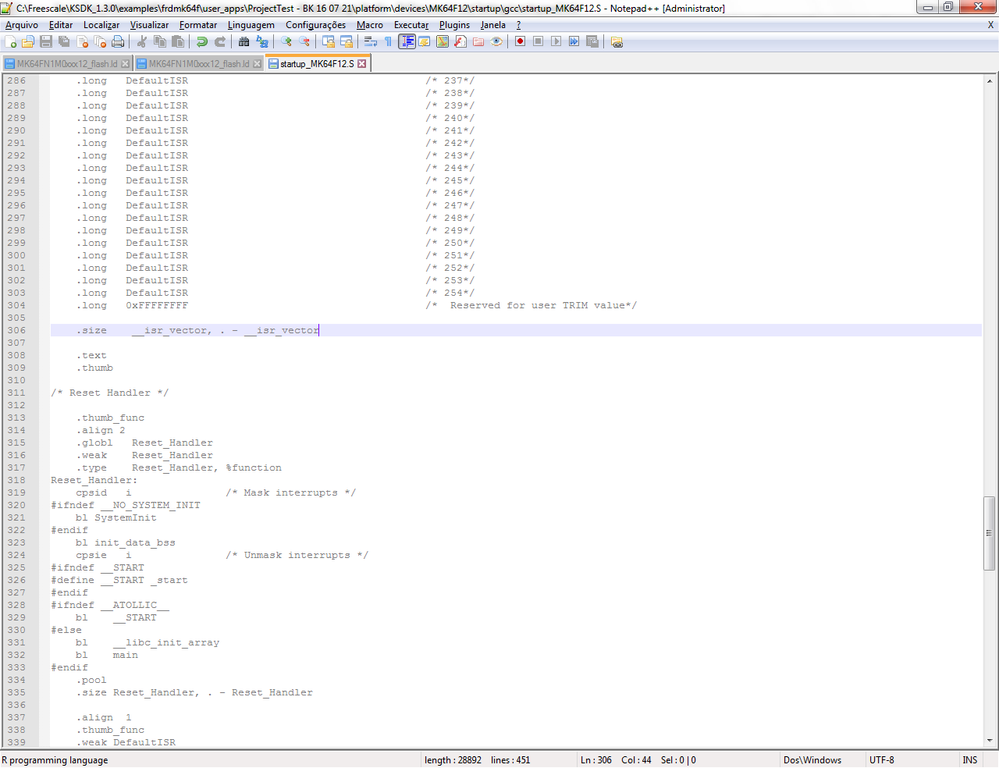Open the Visualizar menu

[149, 25]
